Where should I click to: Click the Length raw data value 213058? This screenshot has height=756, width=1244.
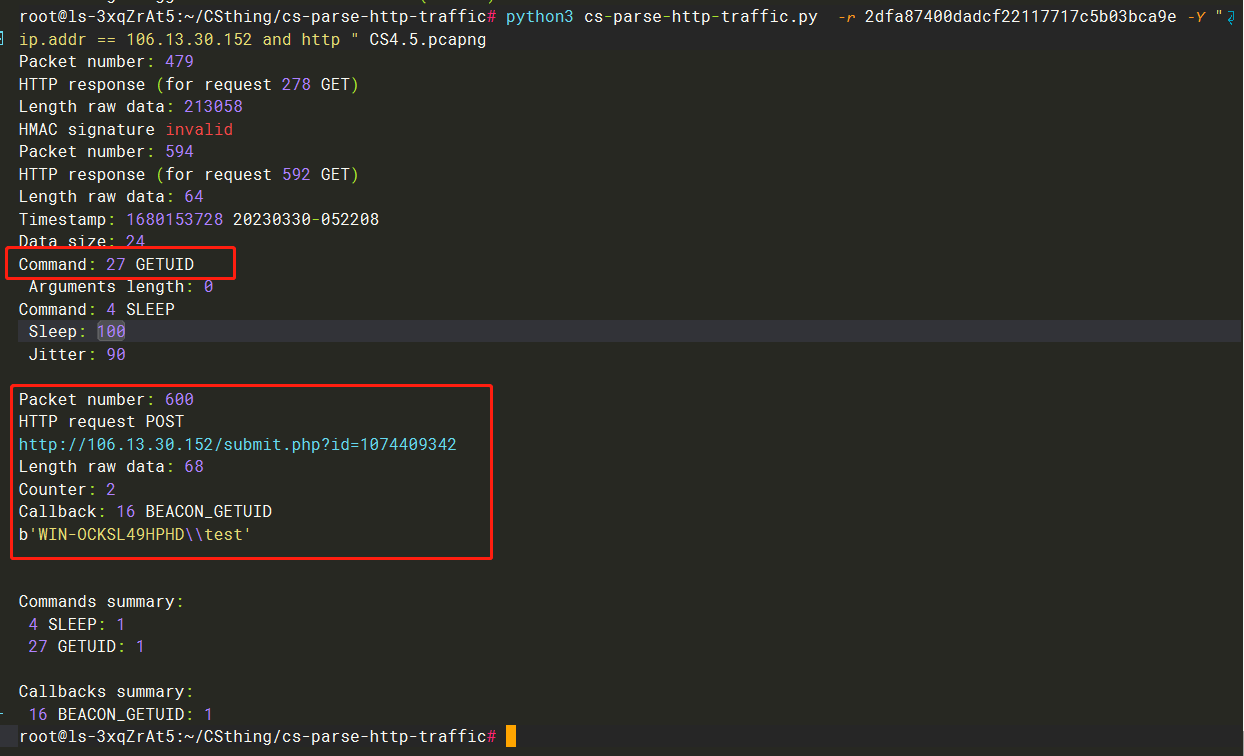(213, 107)
